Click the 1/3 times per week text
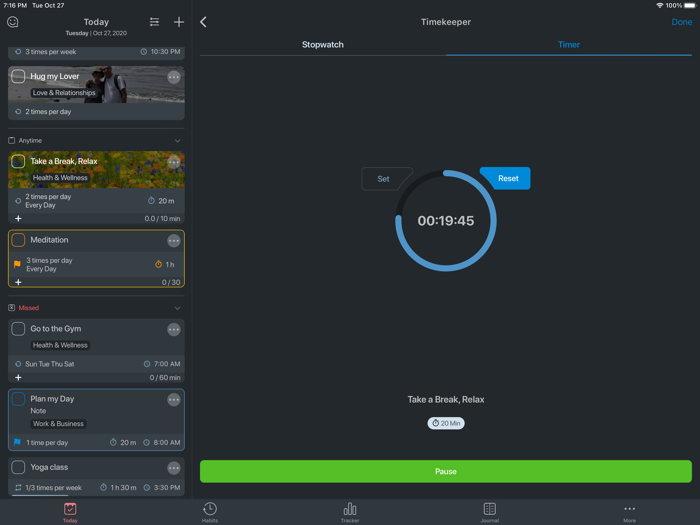 [x=54, y=488]
